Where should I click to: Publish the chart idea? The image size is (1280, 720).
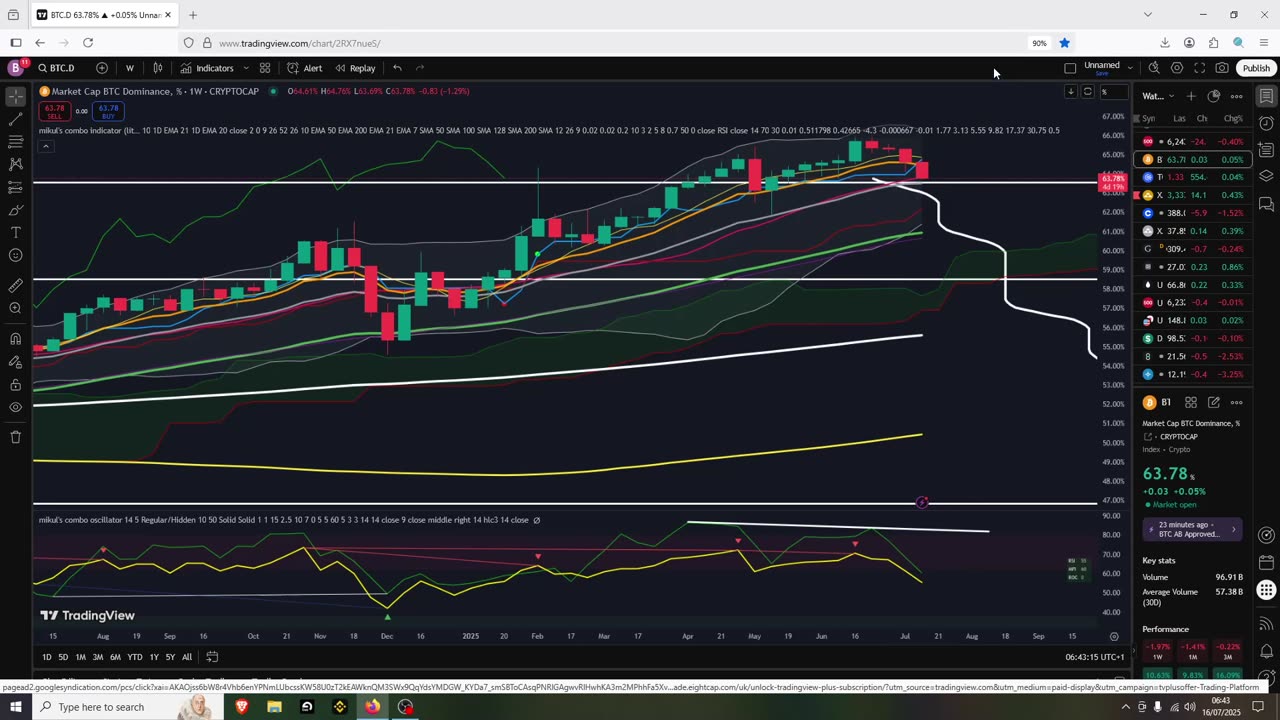(x=1256, y=68)
